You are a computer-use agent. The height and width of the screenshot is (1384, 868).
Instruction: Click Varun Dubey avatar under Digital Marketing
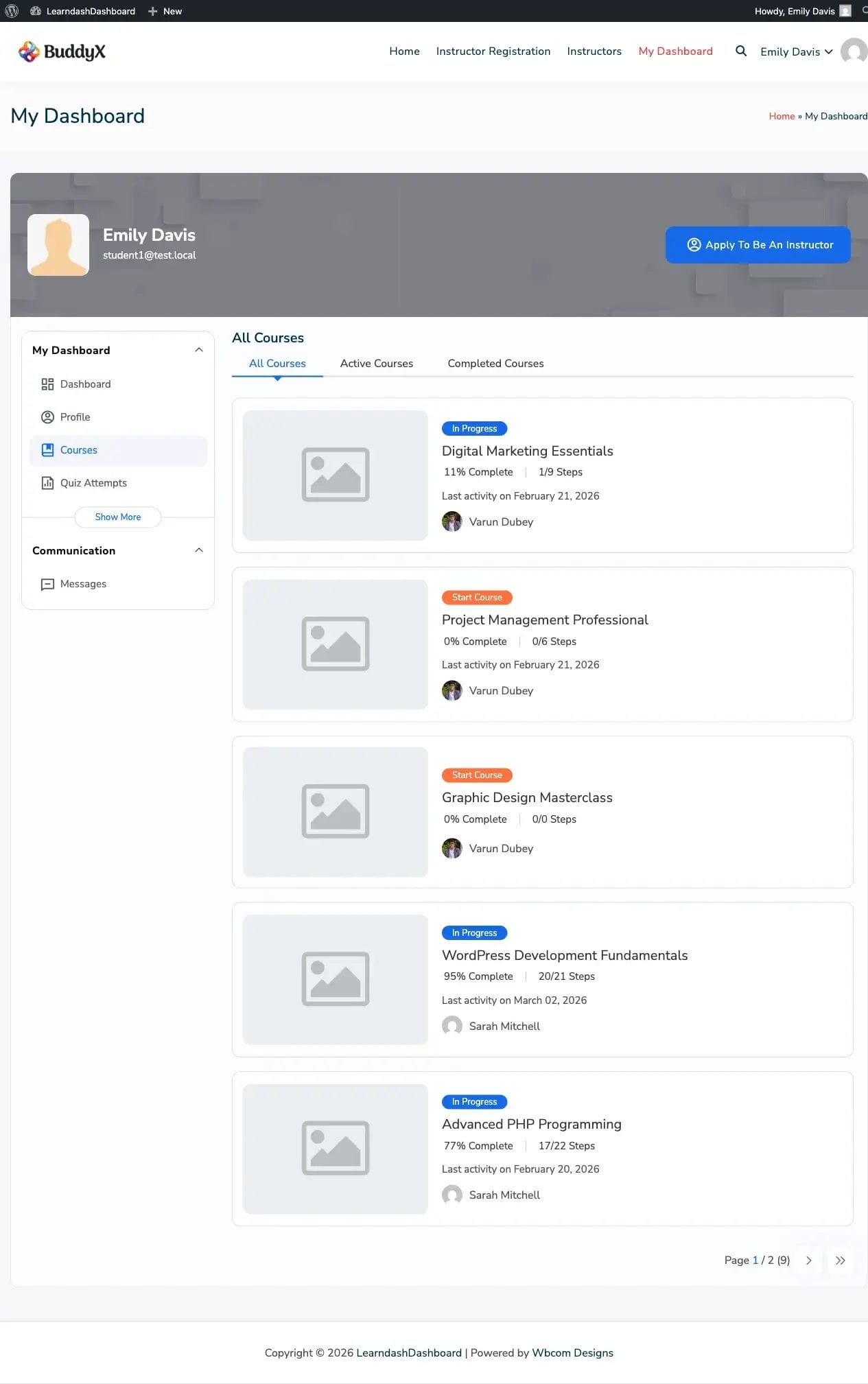pos(452,521)
